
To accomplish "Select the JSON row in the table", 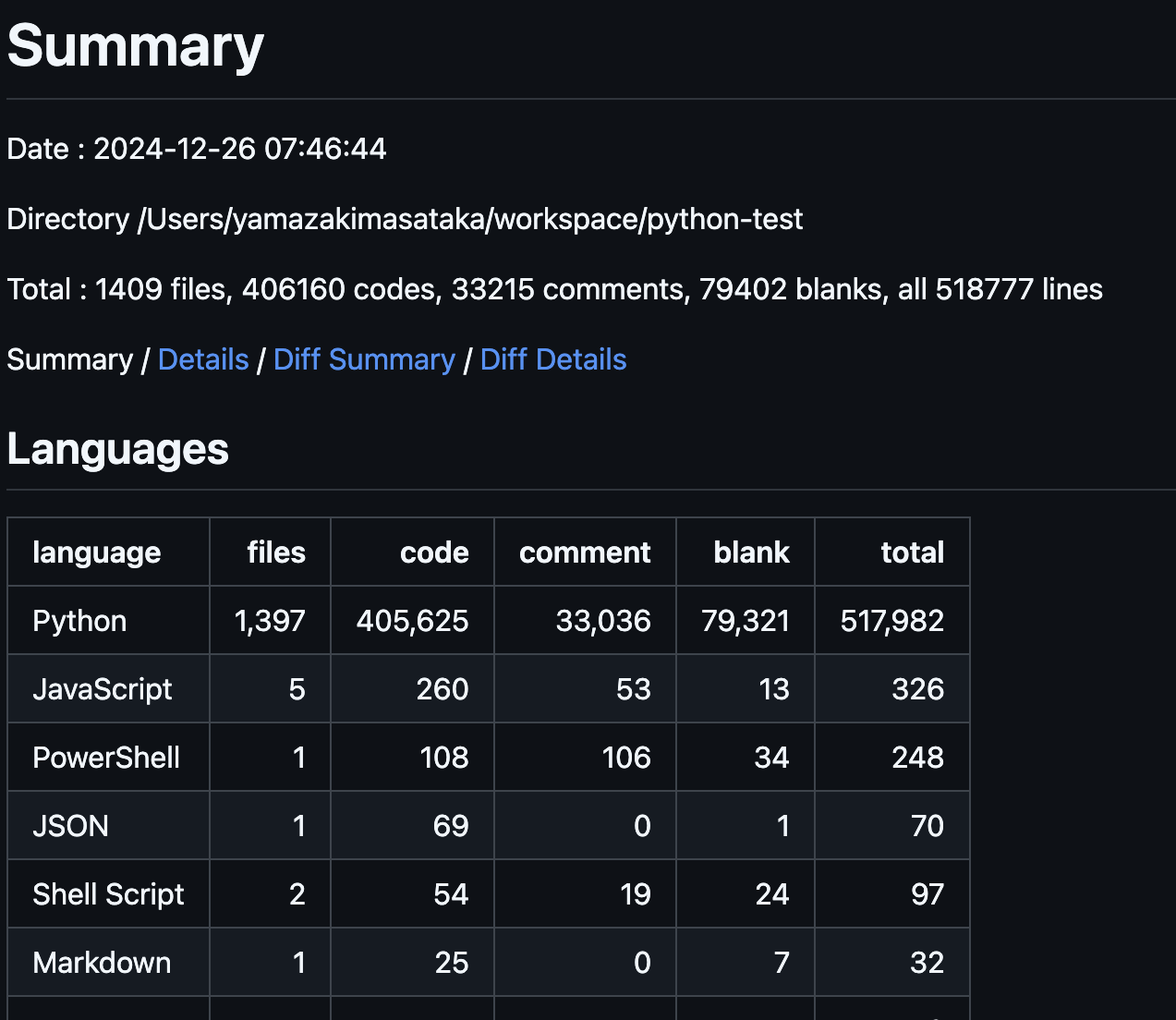I will tap(70, 825).
